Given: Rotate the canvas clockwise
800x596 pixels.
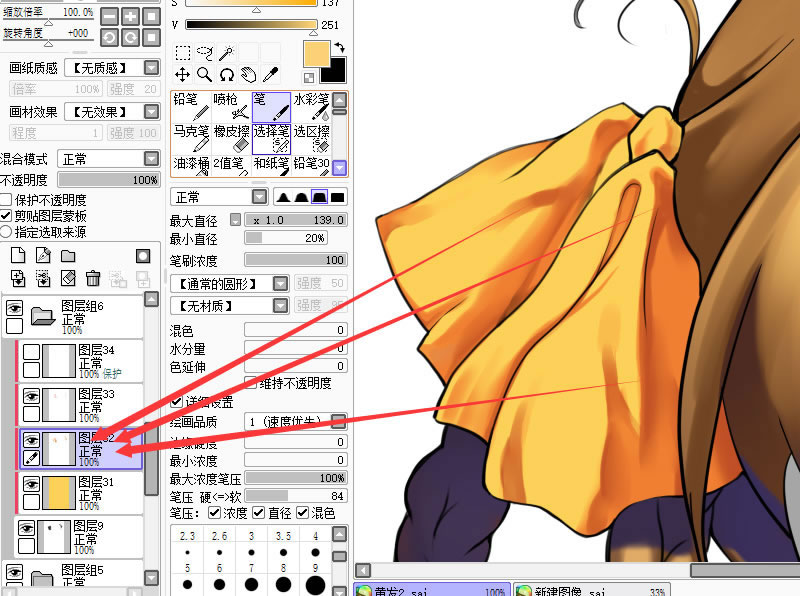Looking at the screenshot, I should [x=131, y=37].
